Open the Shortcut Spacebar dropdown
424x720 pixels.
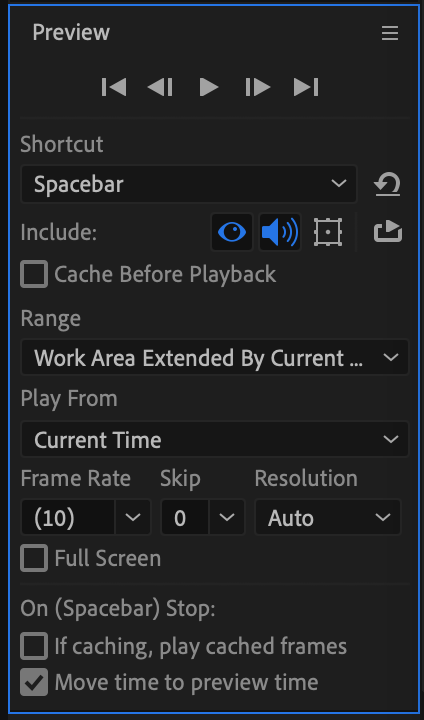(189, 184)
